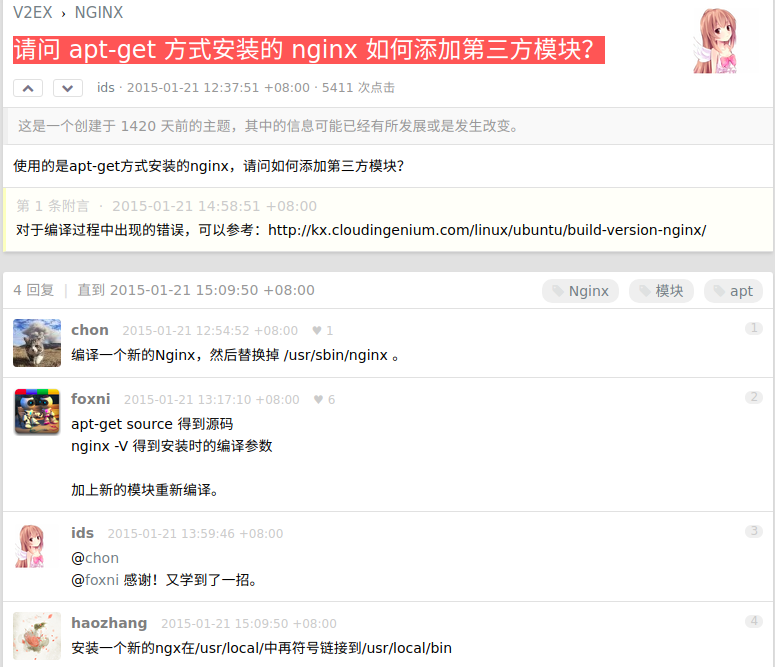The image size is (775, 667).
Task: Select timestamp '2015-01-21 13:17:10 +08:00'
Action: point(212,400)
